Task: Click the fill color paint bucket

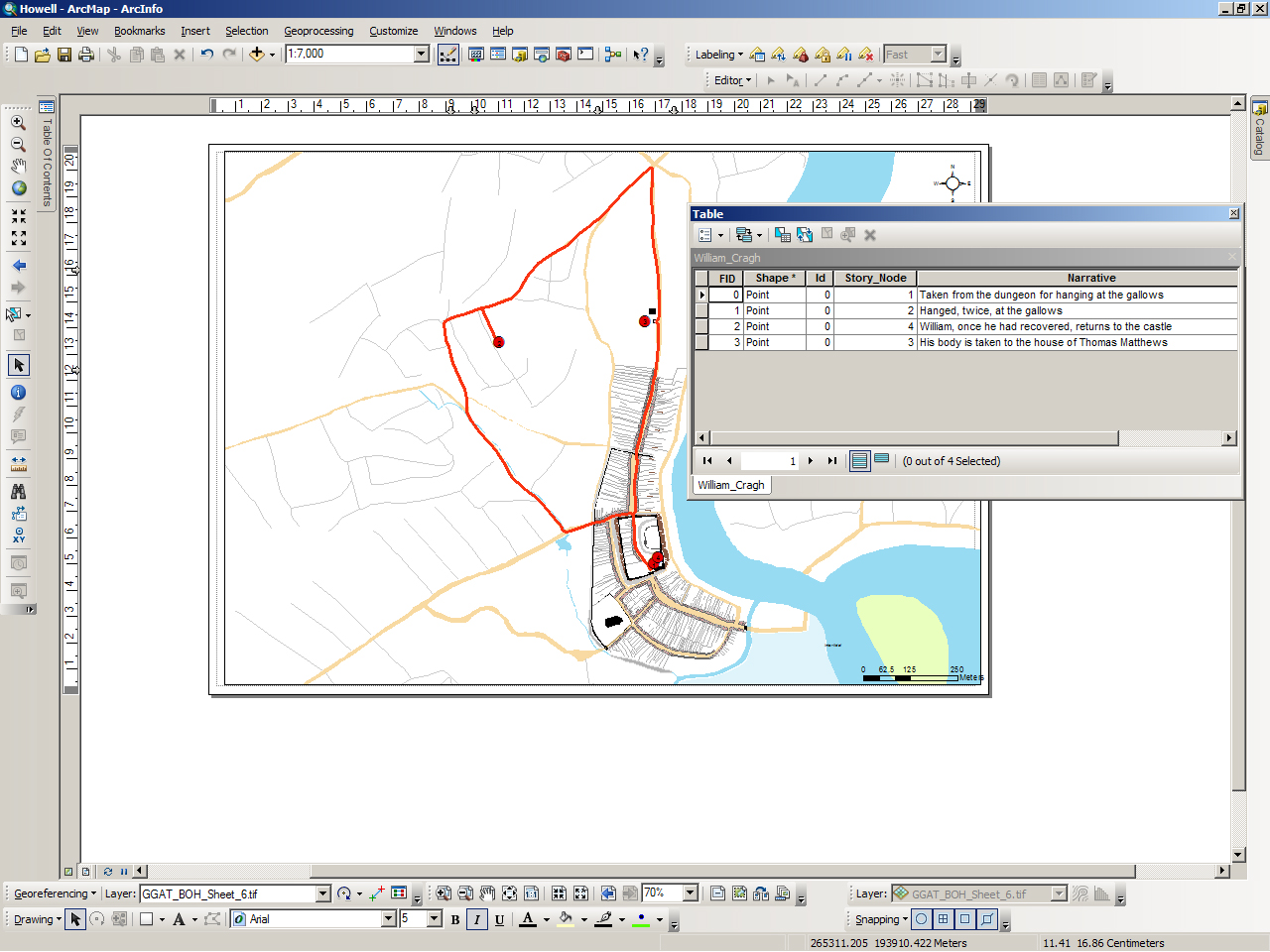Action: pos(565,919)
